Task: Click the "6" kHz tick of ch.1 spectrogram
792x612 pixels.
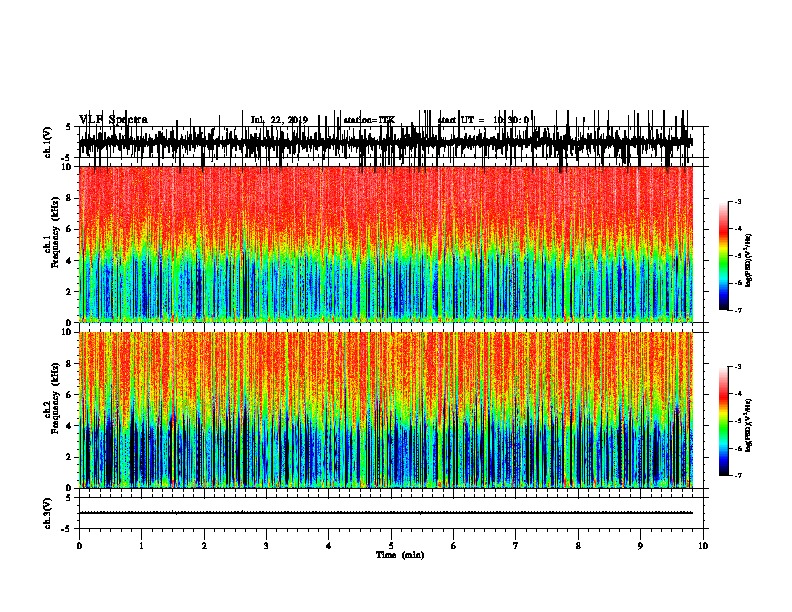Action: pyautogui.click(x=69, y=229)
